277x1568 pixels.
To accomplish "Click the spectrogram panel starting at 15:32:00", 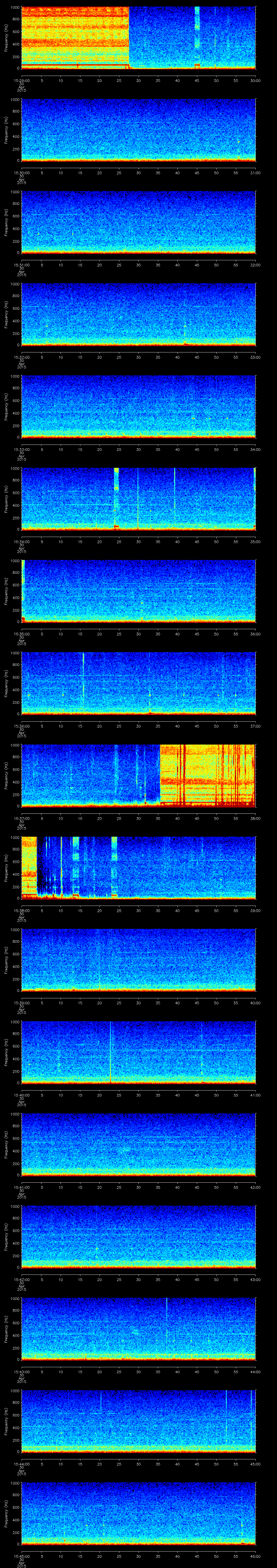I will [x=138, y=315].
